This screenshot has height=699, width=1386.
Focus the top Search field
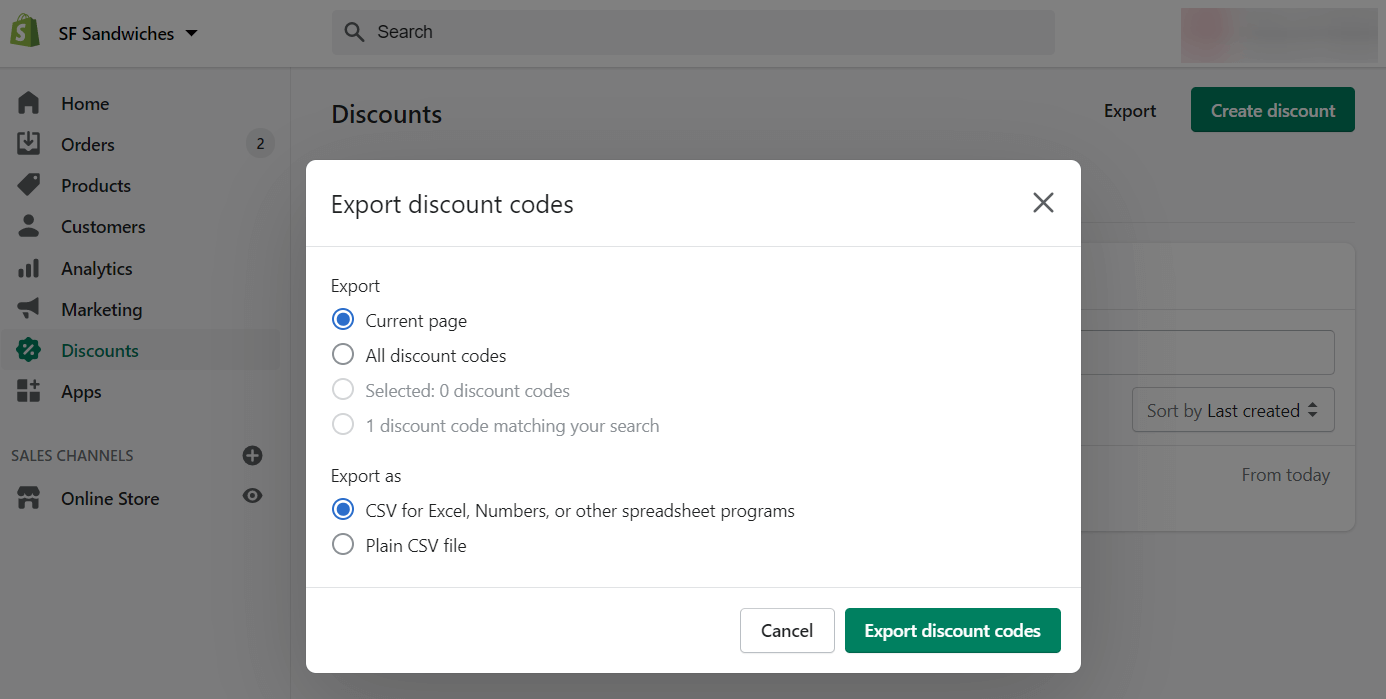point(693,32)
